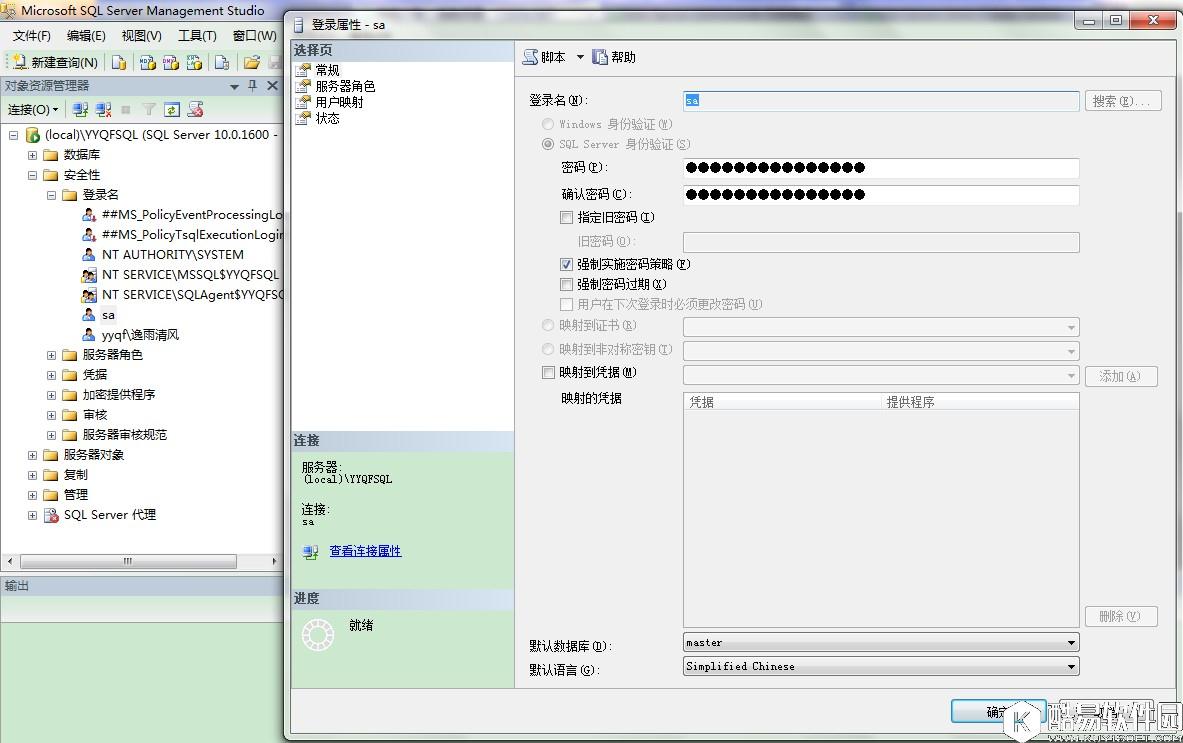1183x743 pixels.
Task: Click the Connect Object Explorer server icon
Action: pos(79,108)
